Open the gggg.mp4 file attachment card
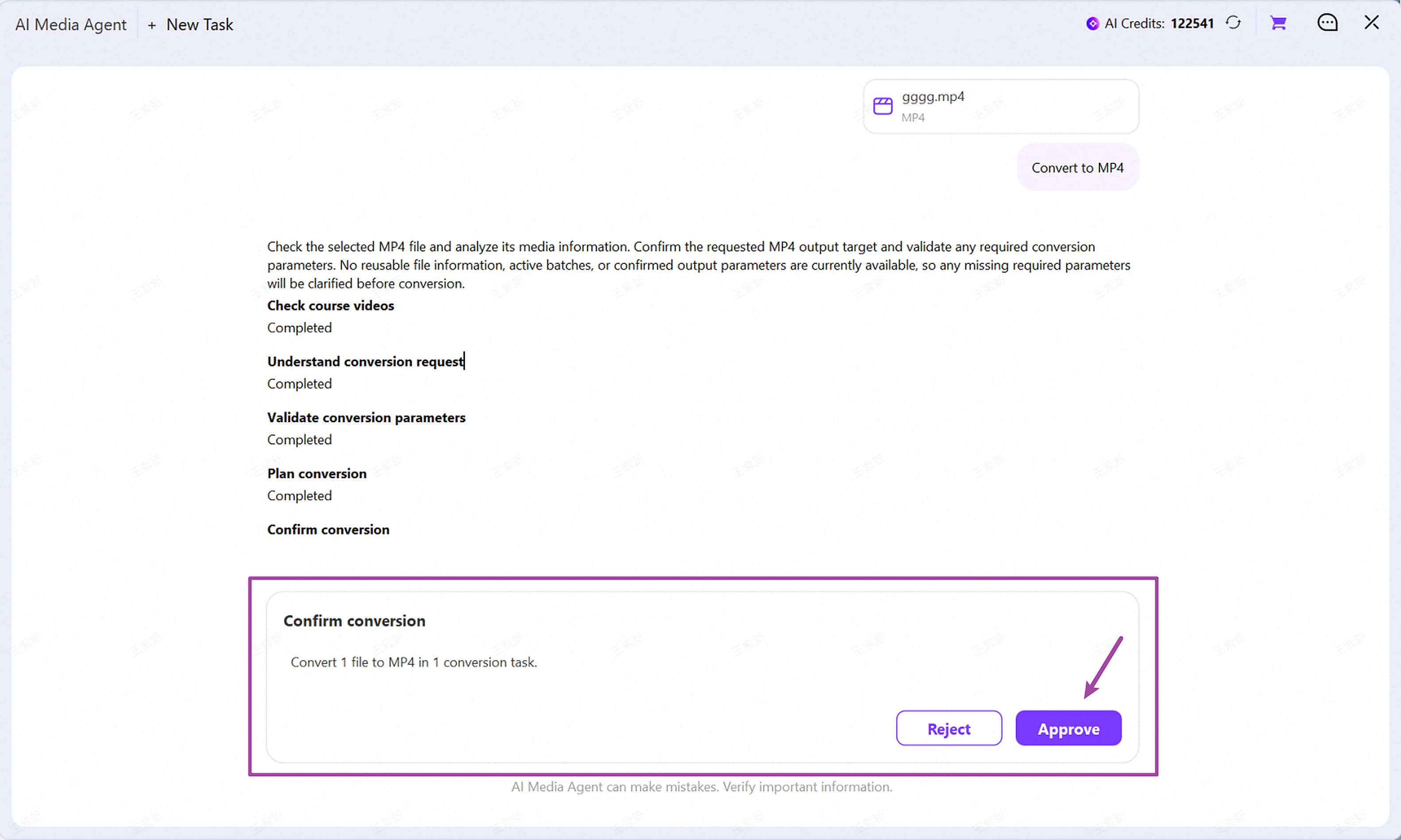The width and height of the screenshot is (1401, 840). (x=1001, y=106)
